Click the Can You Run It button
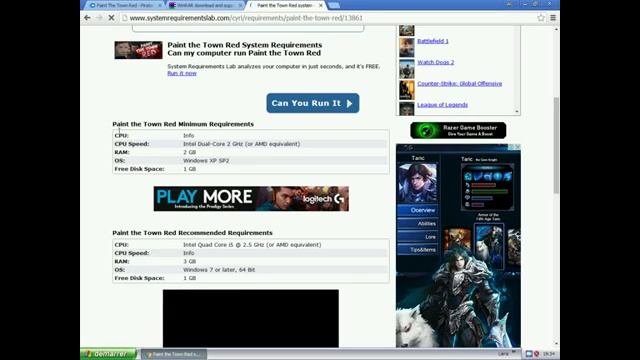The height and width of the screenshot is (360, 640). click(x=313, y=103)
